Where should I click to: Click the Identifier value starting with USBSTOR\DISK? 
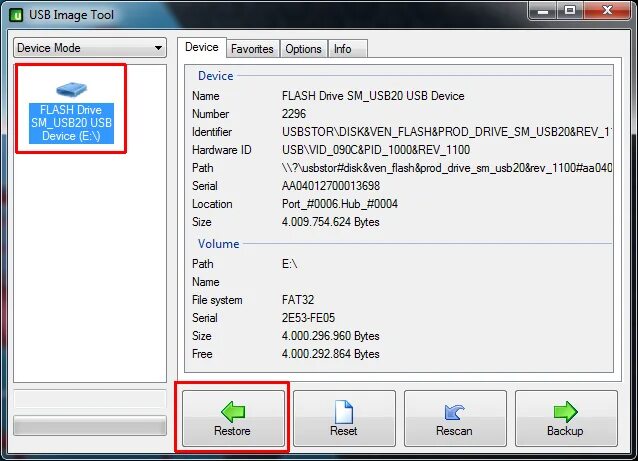pyautogui.click(x=447, y=132)
